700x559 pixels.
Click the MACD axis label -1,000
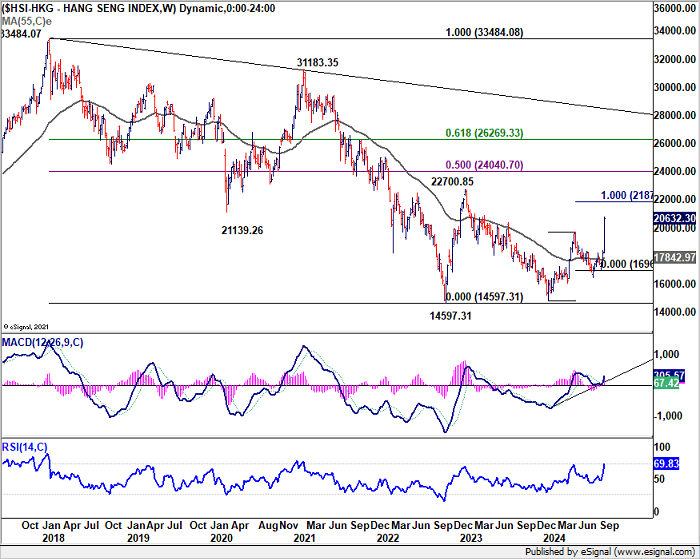tap(668, 416)
